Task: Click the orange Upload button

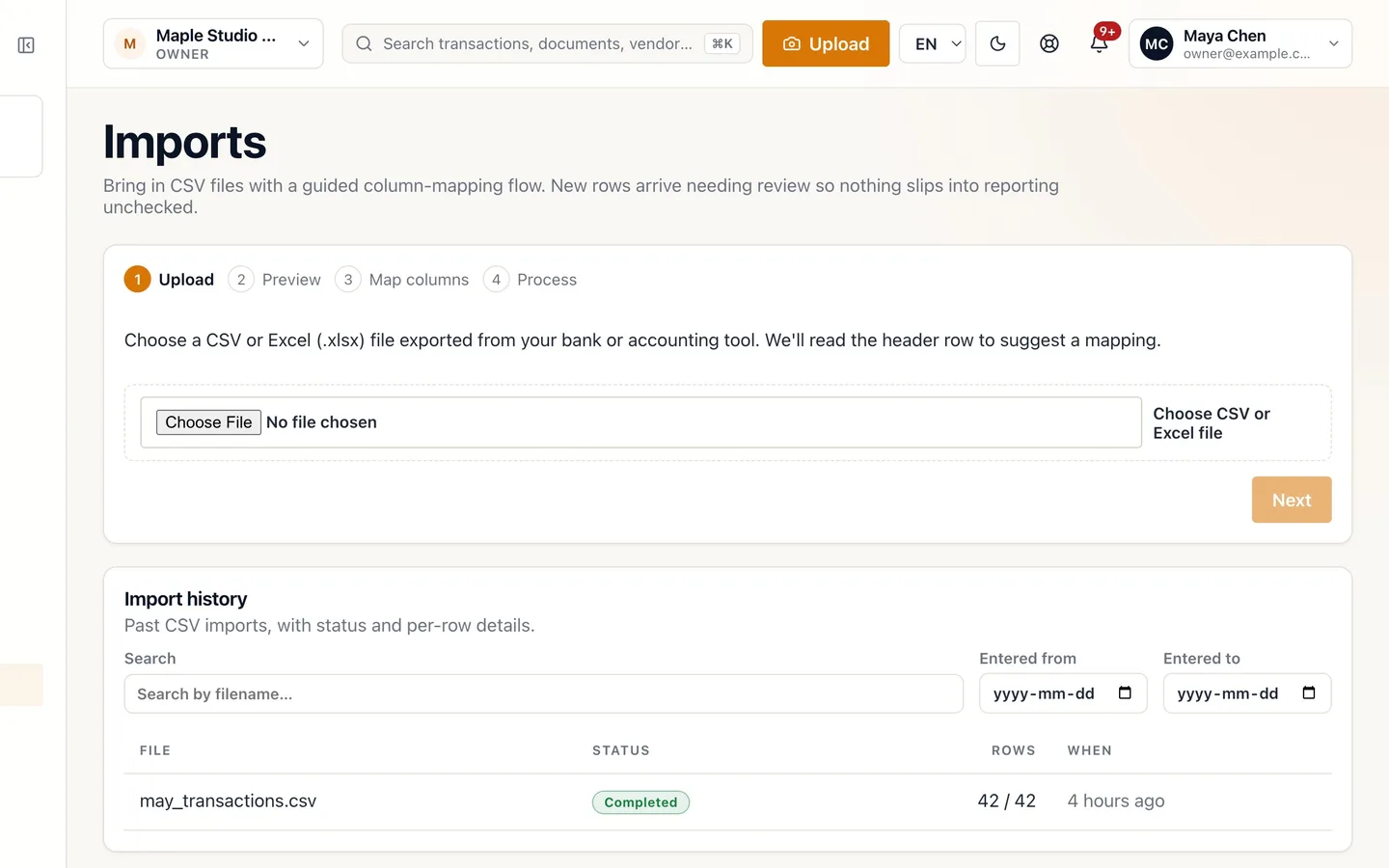Action: [x=826, y=43]
